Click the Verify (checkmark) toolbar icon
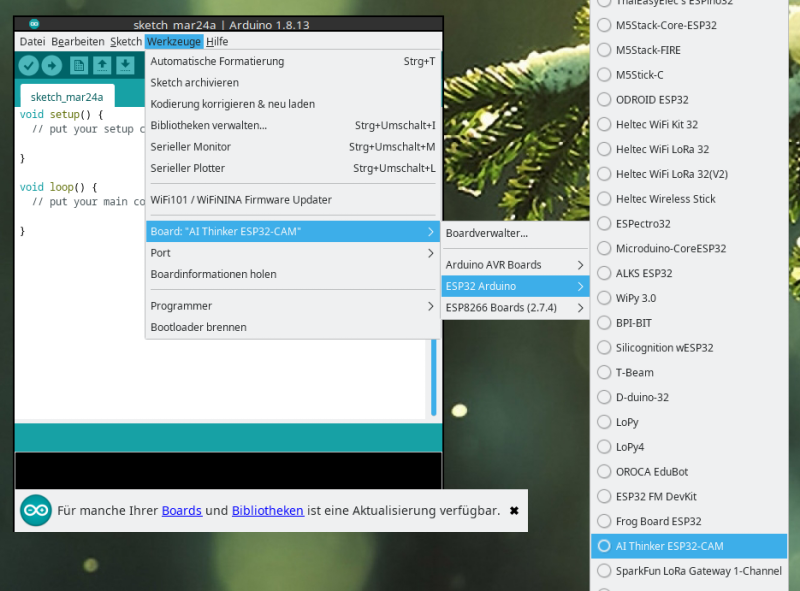 pyautogui.click(x=29, y=65)
